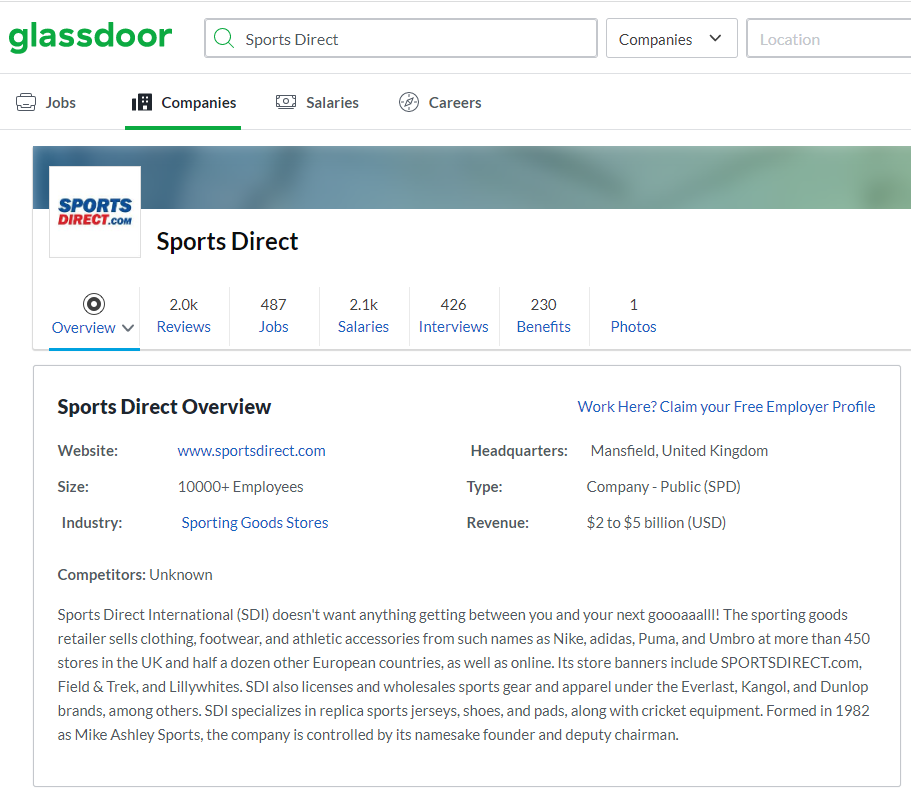Click the Jobs briefcase icon

26,102
